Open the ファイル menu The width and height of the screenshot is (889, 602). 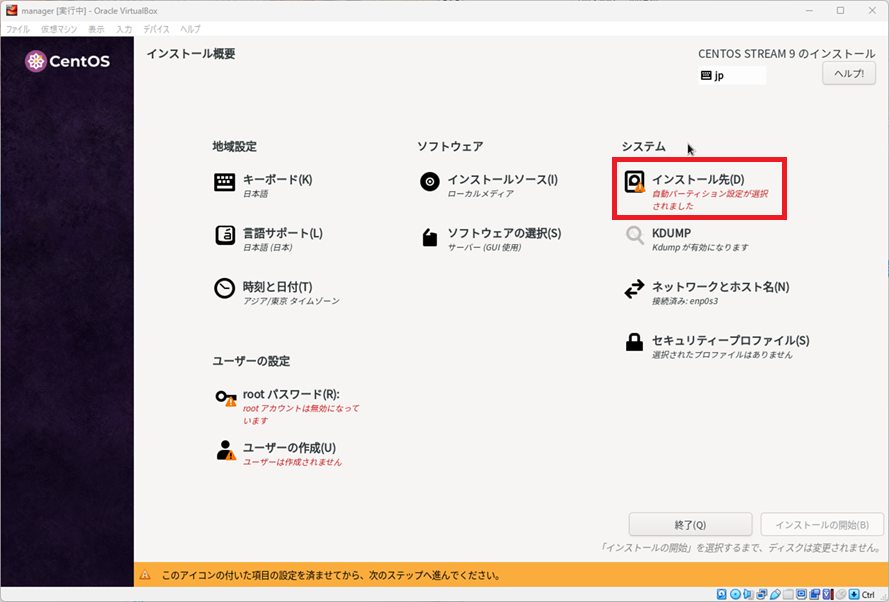click(18, 29)
